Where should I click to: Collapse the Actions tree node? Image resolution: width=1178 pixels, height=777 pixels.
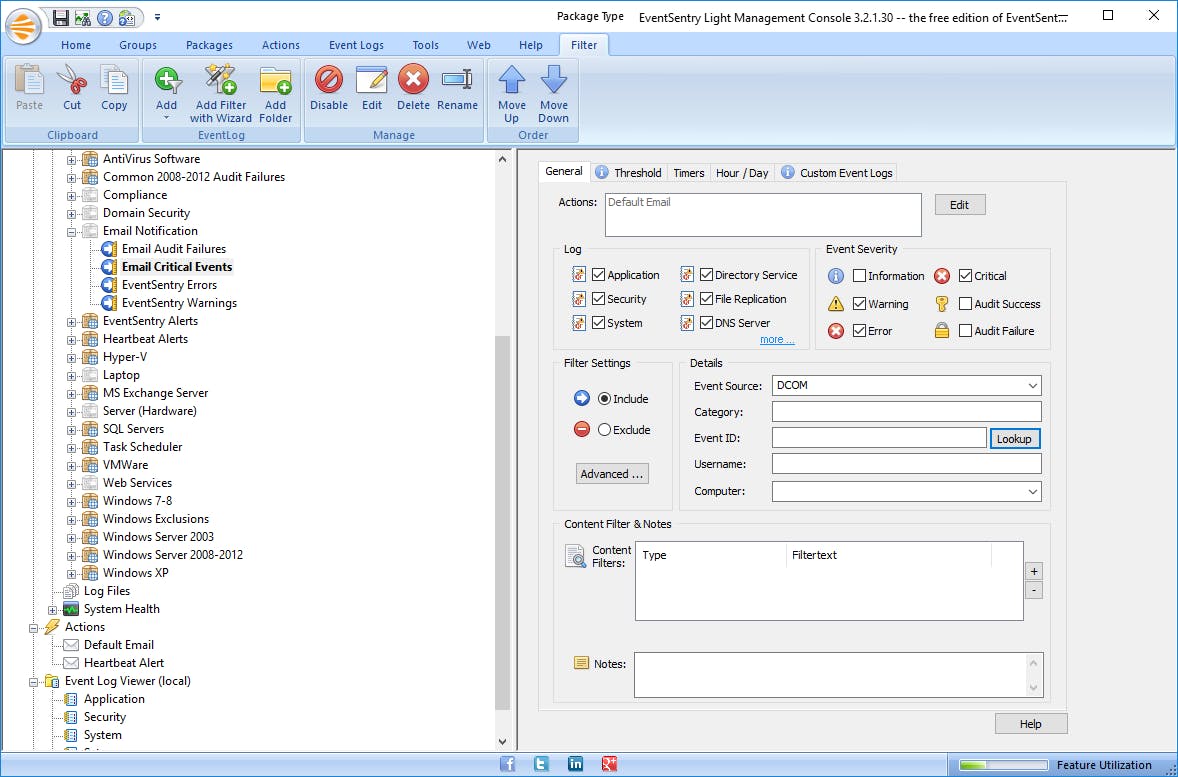pyautogui.click(x=33, y=627)
